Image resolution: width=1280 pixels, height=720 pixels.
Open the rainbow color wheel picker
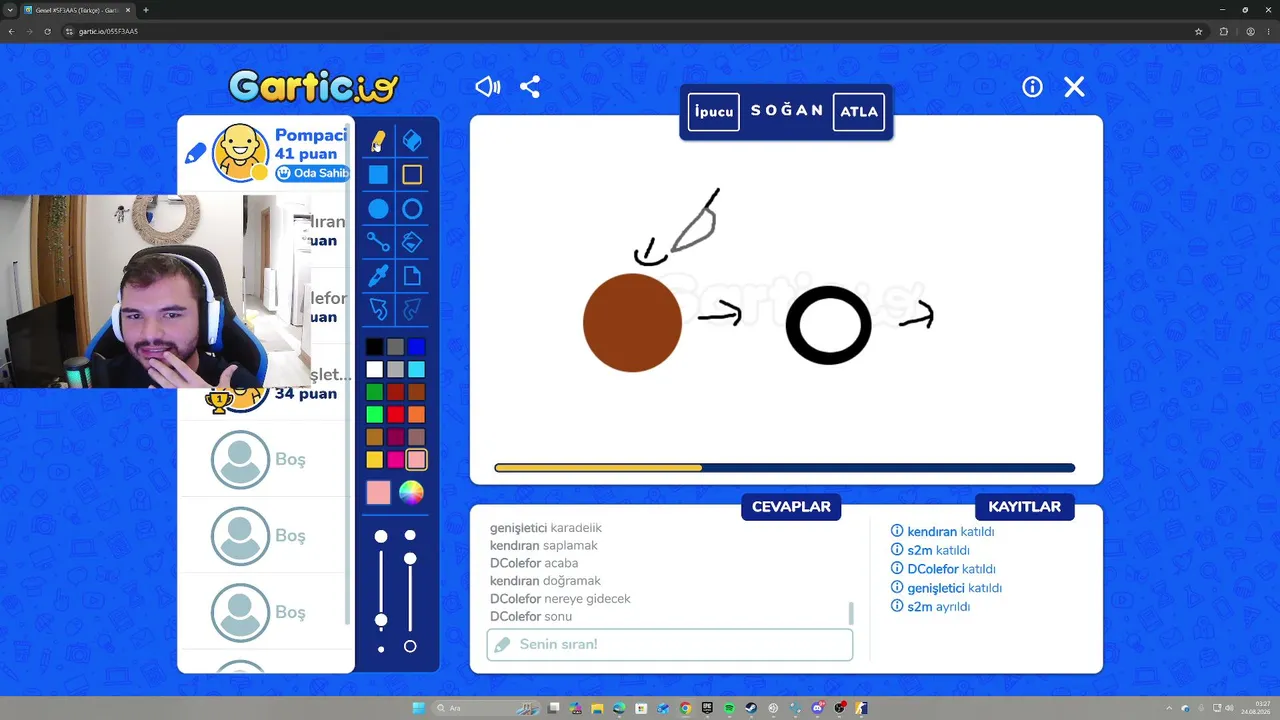coord(411,492)
